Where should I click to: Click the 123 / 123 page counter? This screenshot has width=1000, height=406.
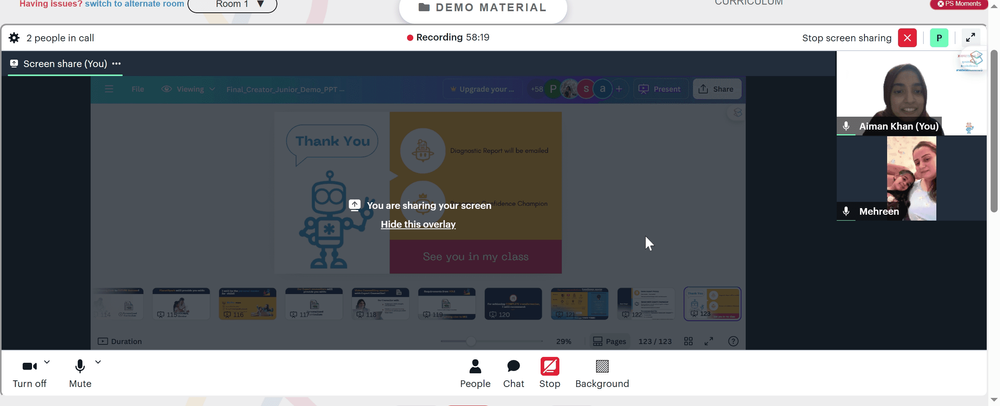tap(655, 341)
